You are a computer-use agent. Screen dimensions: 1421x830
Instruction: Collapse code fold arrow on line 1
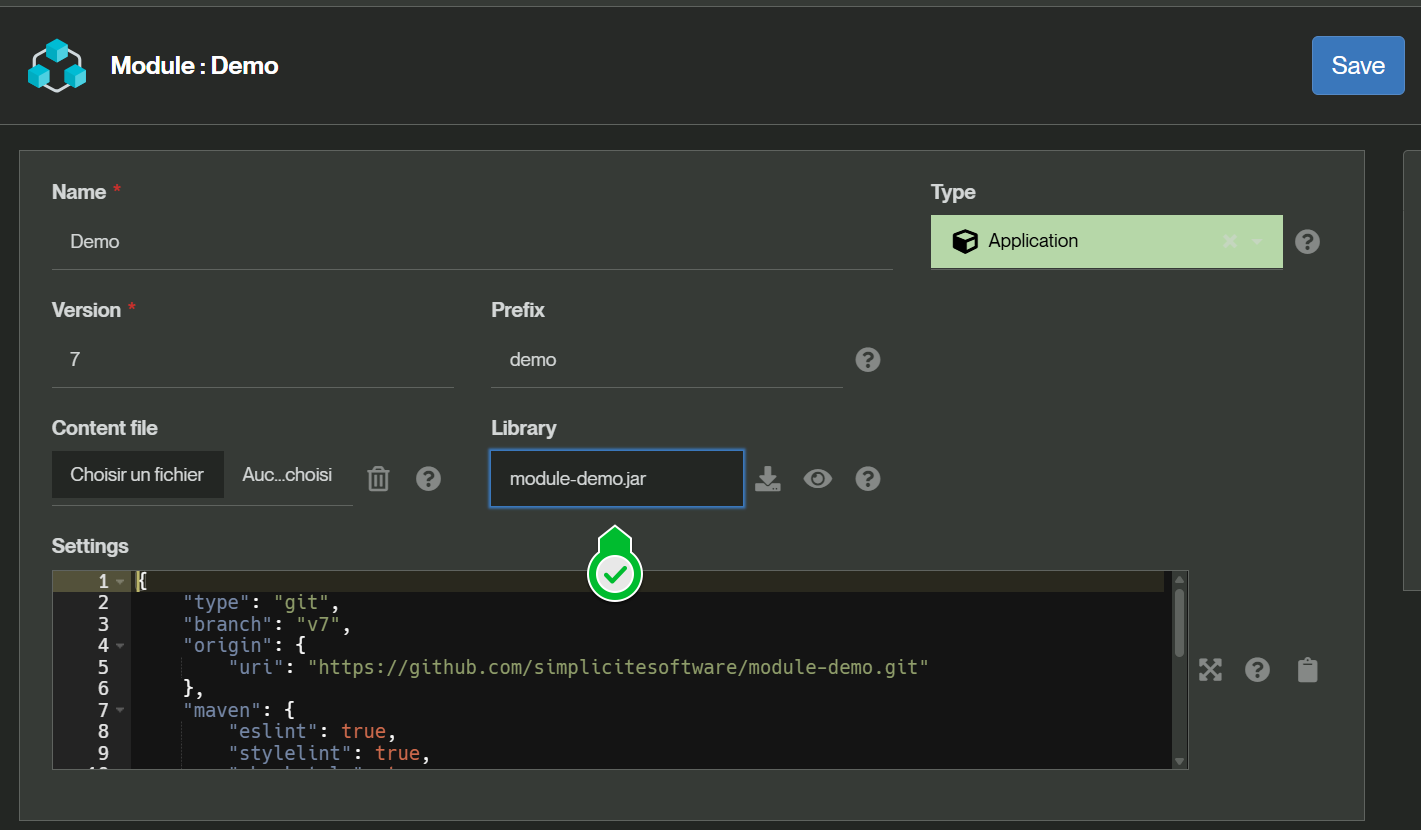[120, 582]
